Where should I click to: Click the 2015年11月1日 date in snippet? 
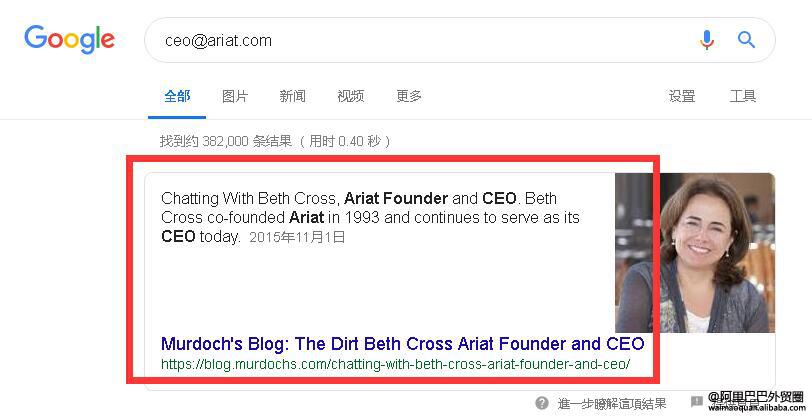coord(297,237)
